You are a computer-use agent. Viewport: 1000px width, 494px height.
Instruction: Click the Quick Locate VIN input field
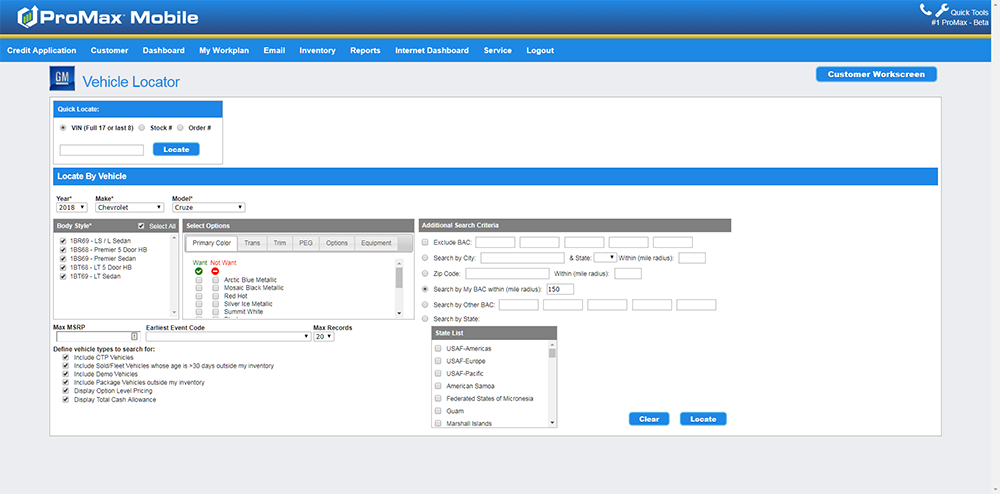coord(102,150)
